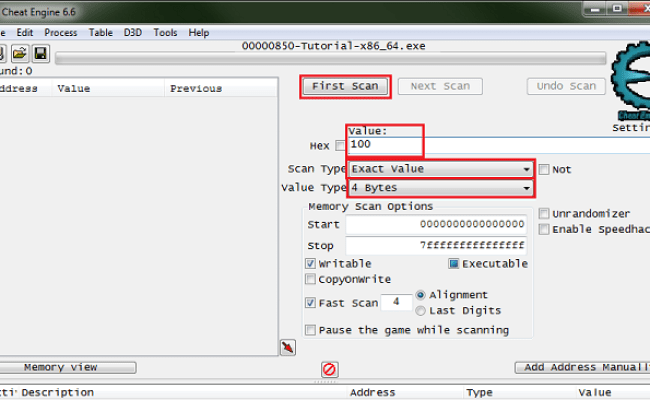
Task: Enable the Not checkbox
Action: (544, 169)
